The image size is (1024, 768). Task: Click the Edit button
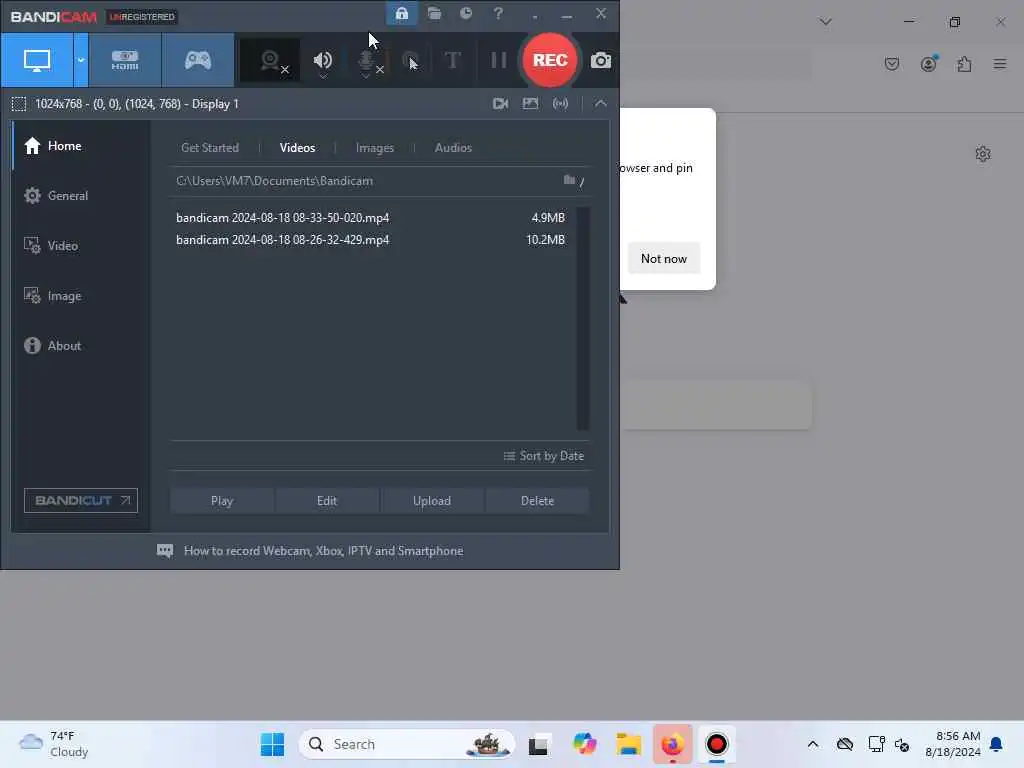coord(327,501)
